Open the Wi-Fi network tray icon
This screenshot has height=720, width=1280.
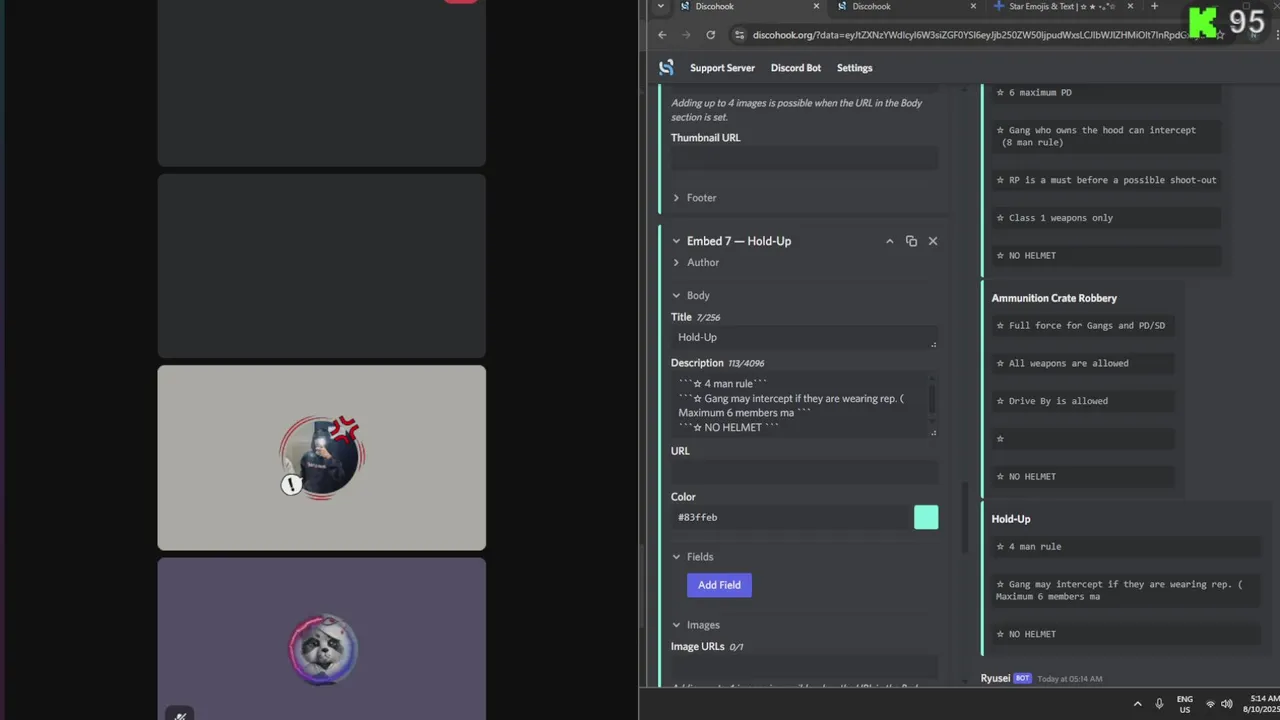coord(1210,704)
